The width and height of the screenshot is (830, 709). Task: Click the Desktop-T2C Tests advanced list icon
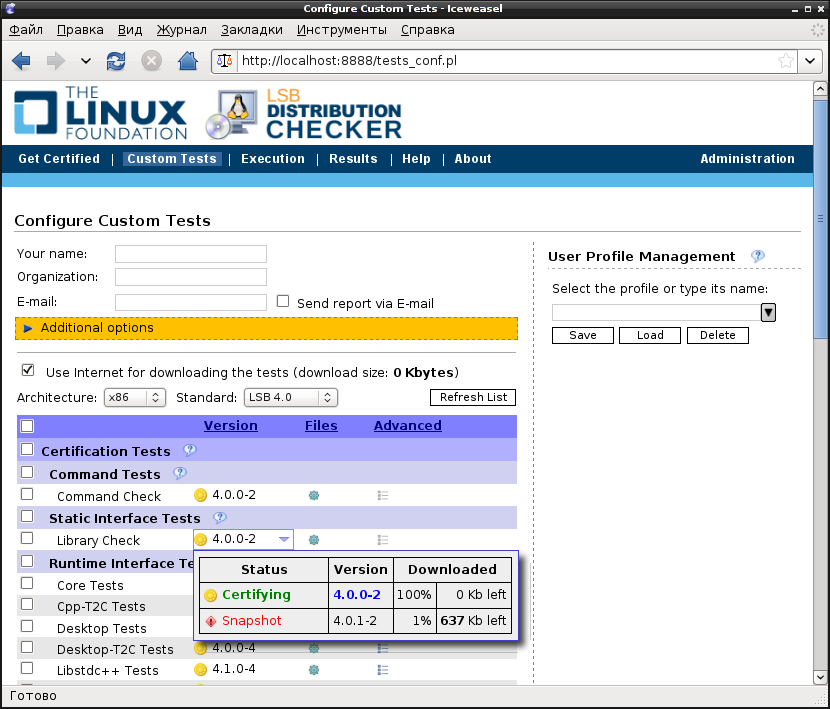(x=383, y=648)
